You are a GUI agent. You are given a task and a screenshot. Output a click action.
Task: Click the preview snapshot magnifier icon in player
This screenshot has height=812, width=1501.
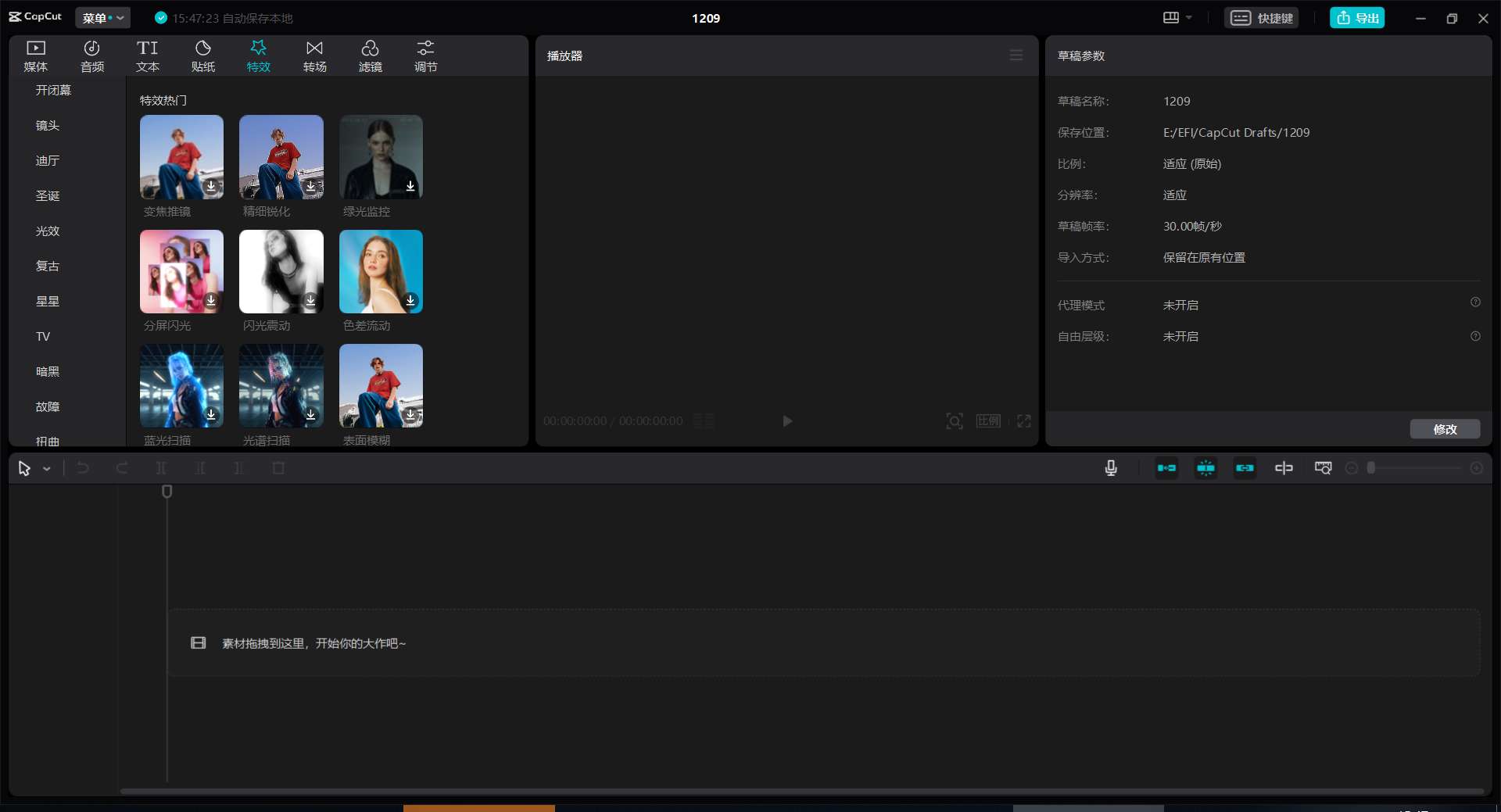point(955,421)
